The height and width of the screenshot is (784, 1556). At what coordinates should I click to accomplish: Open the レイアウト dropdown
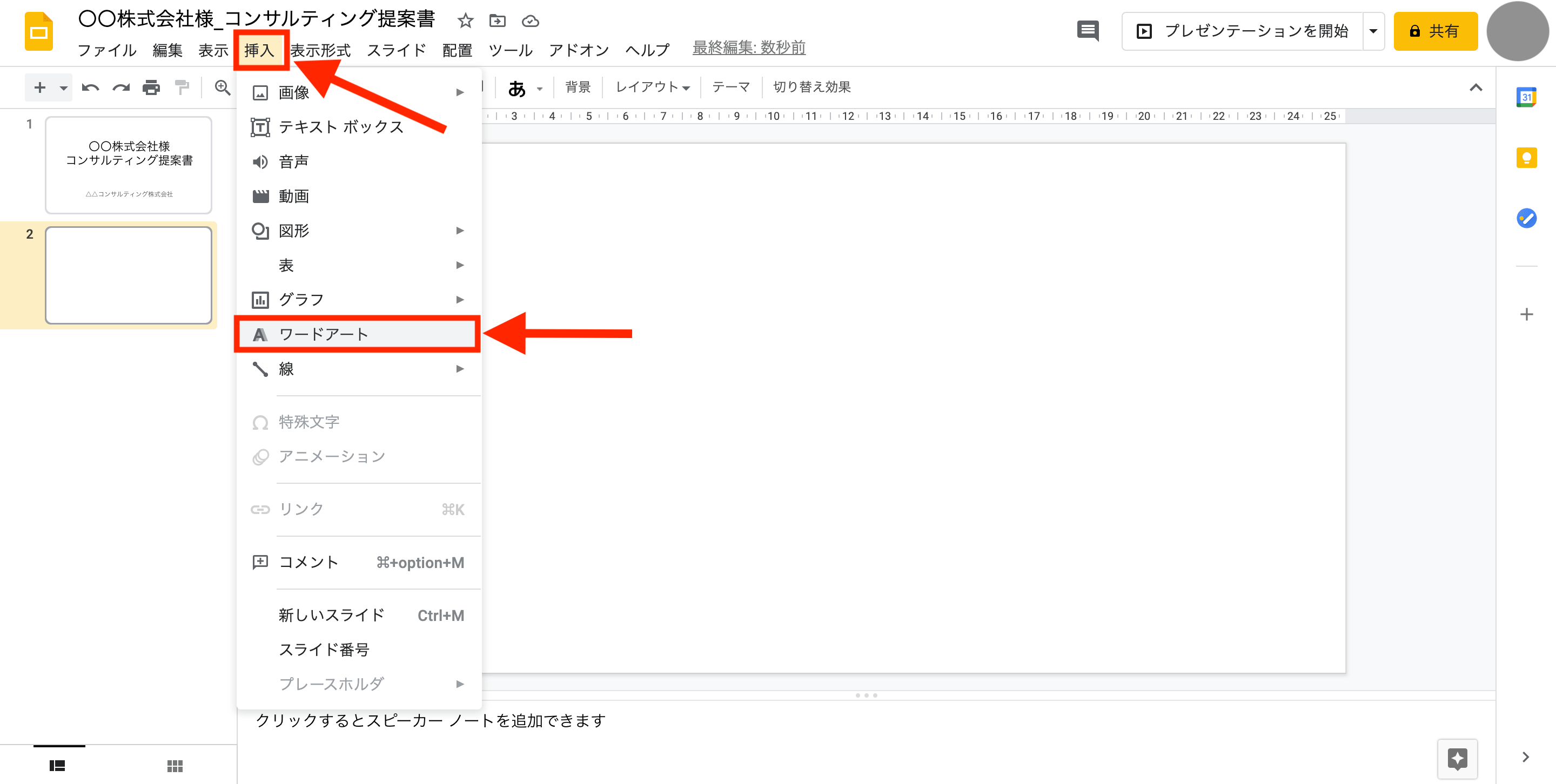pos(652,87)
